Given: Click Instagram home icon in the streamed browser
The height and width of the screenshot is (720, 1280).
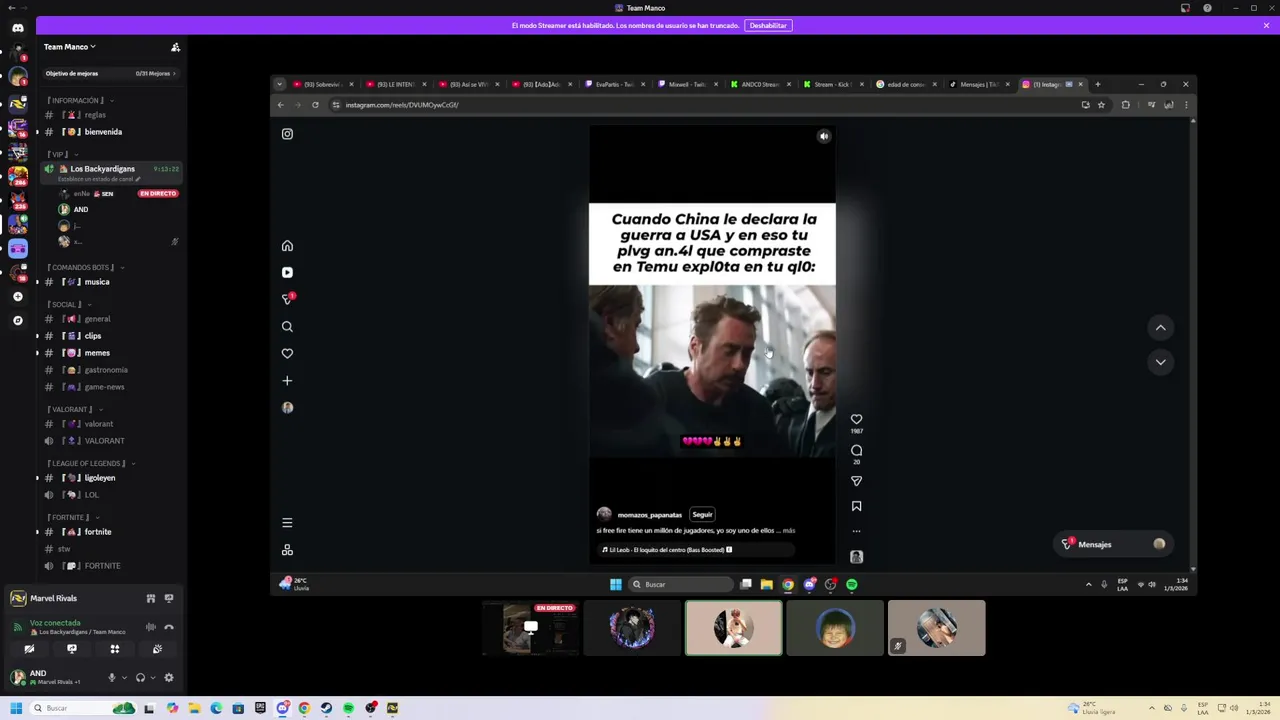Looking at the screenshot, I should pos(287,246).
